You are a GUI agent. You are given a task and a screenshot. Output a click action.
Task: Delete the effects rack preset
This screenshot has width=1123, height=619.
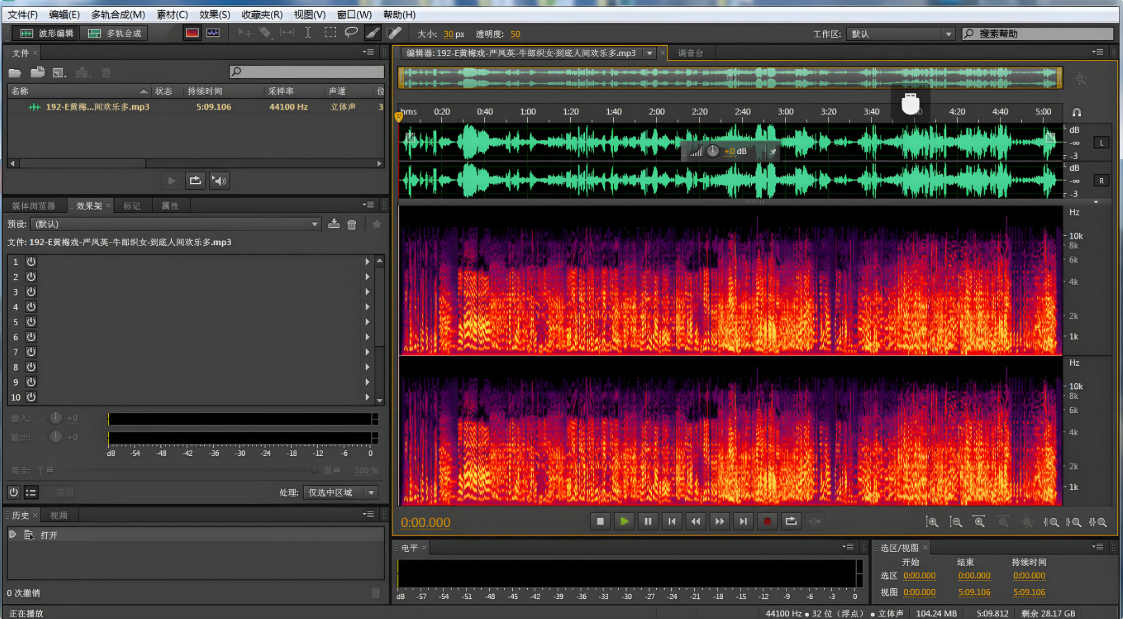tap(352, 224)
